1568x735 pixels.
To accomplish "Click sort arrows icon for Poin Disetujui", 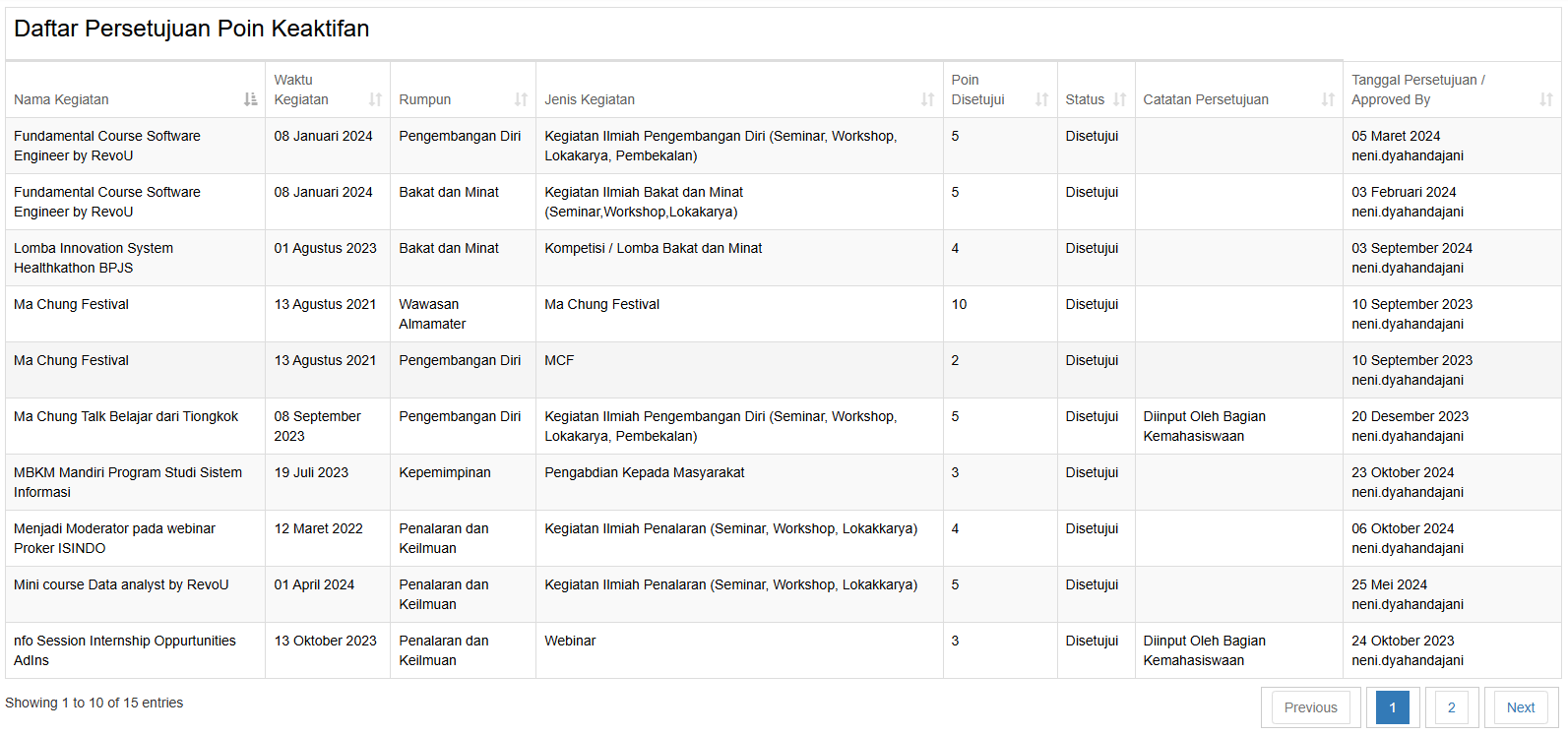I will coord(1041,99).
